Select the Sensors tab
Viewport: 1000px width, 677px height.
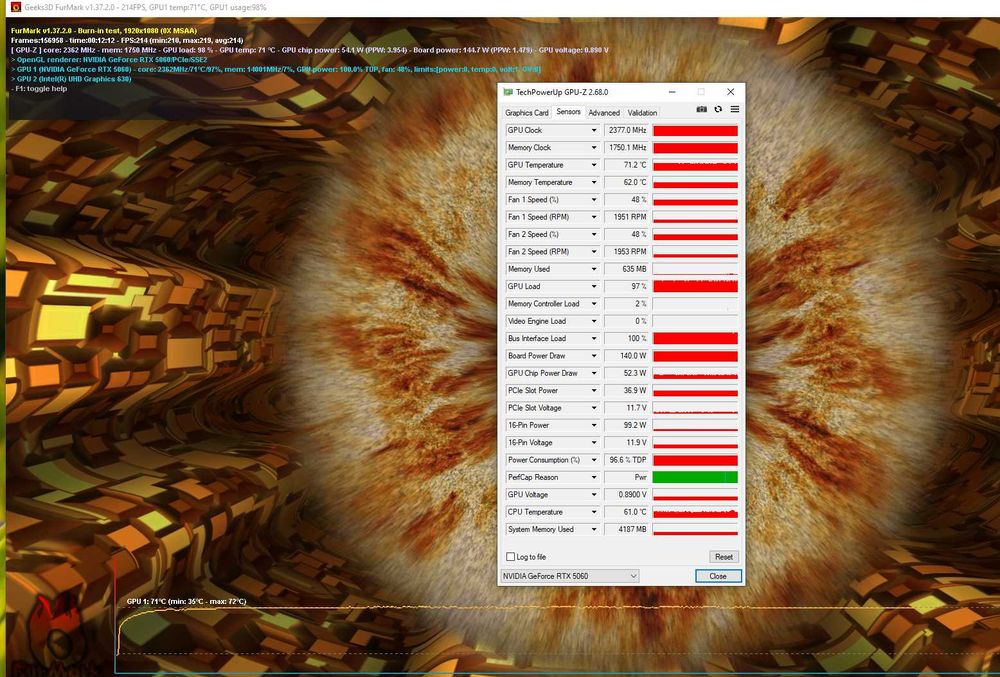(568, 112)
